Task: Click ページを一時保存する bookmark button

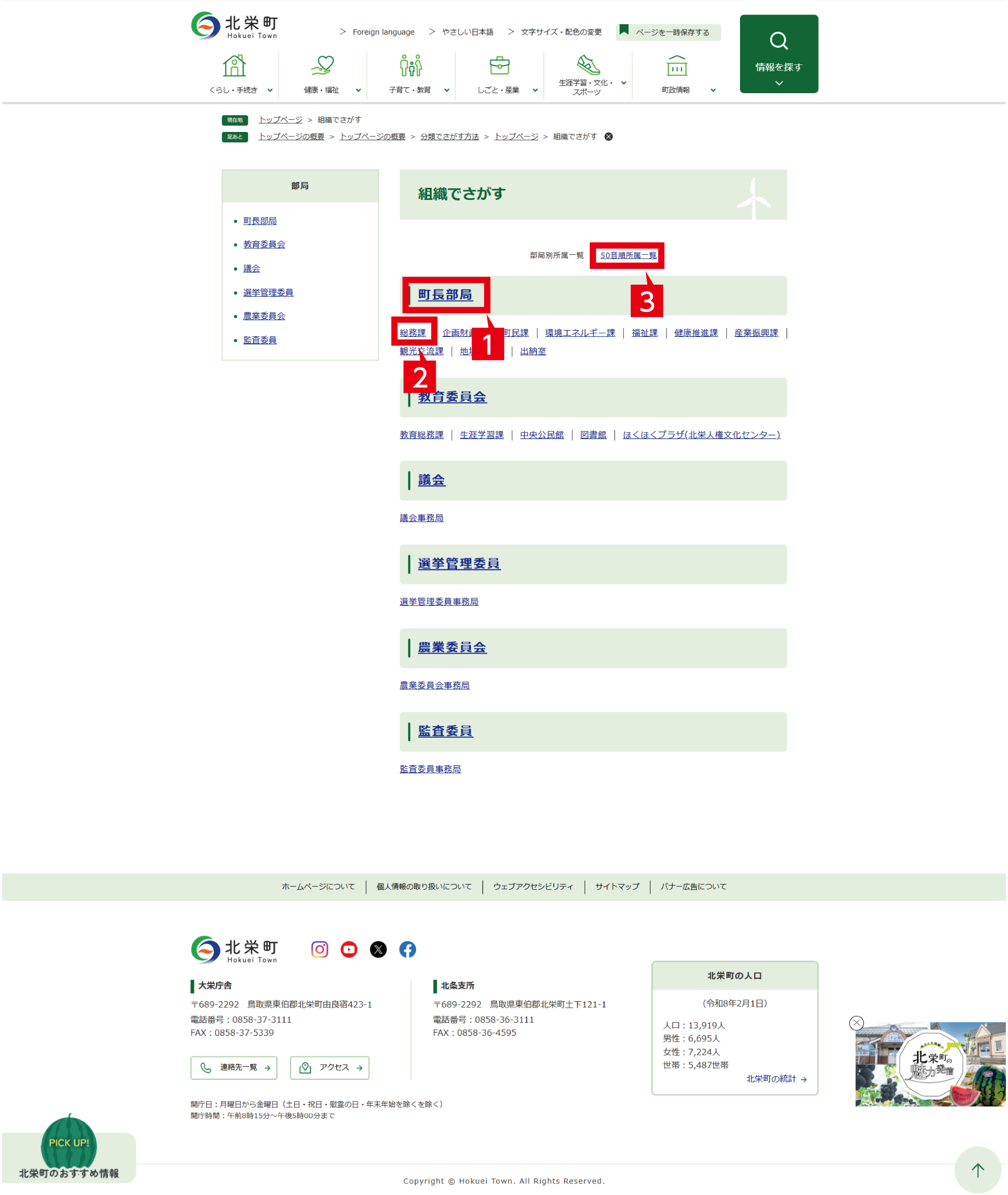Action: (668, 32)
